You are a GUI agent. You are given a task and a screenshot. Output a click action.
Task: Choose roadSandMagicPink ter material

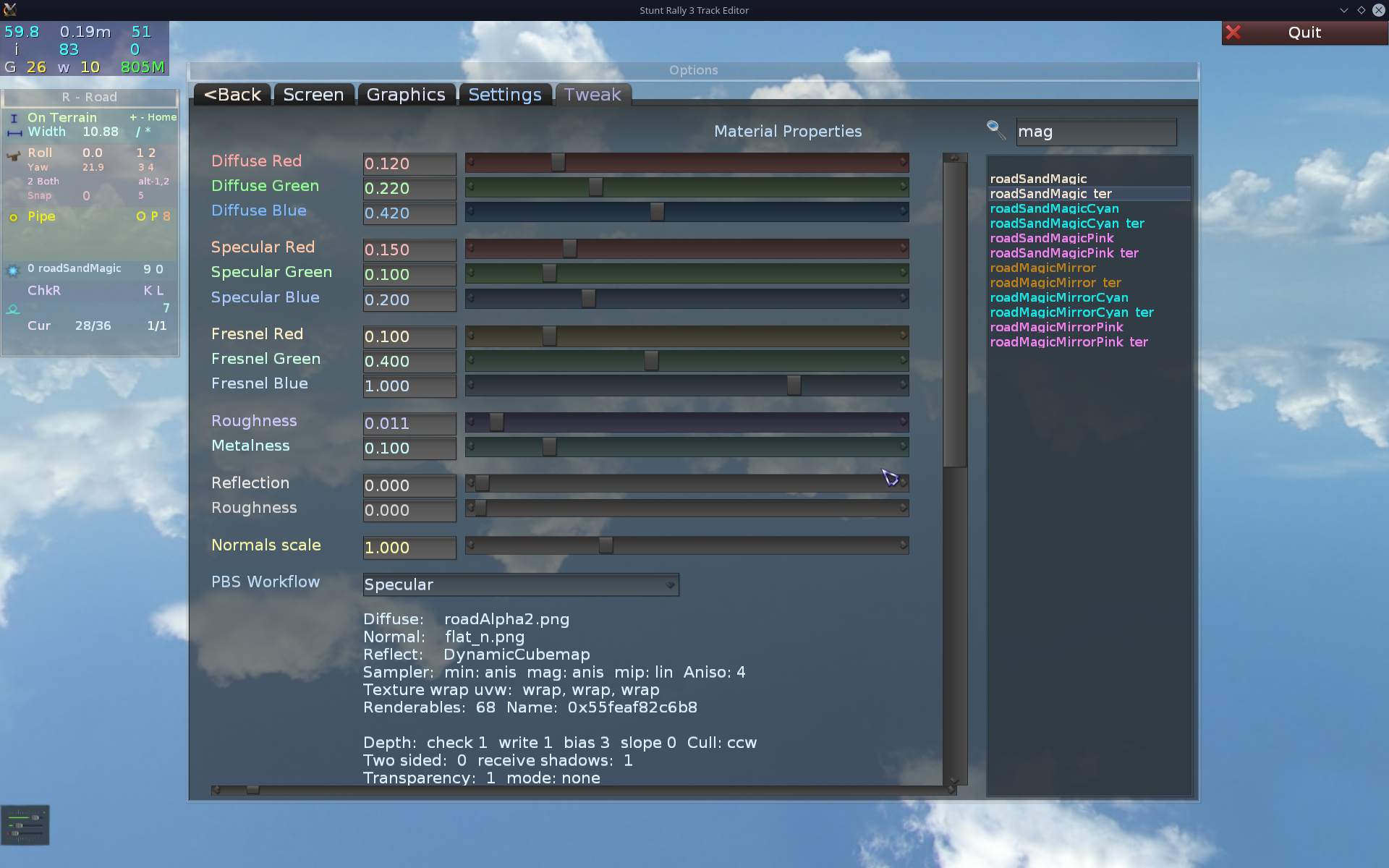(1063, 253)
